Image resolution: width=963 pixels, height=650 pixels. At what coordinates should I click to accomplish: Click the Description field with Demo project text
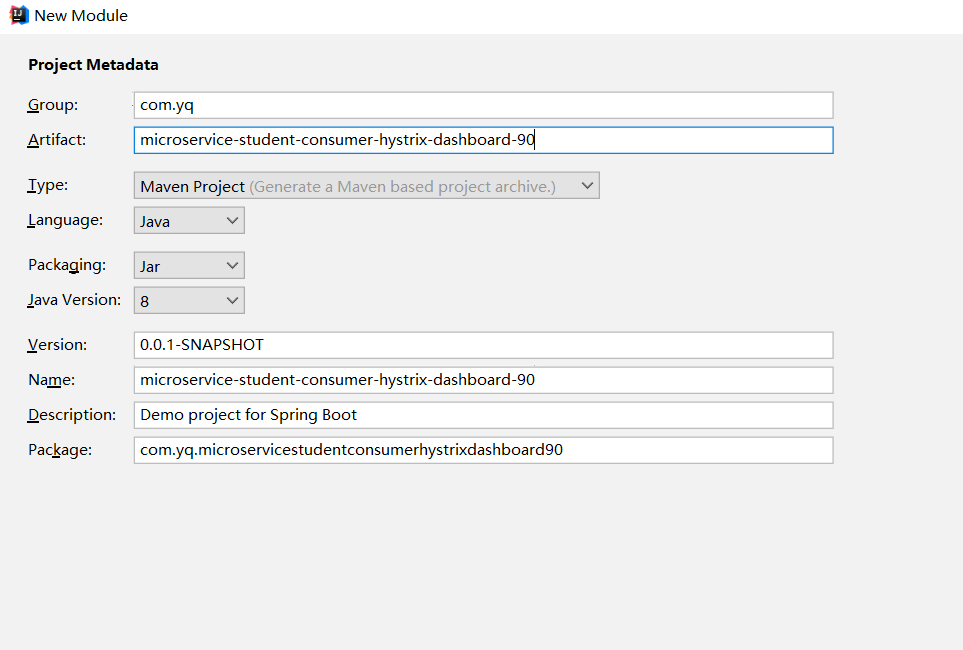(483, 415)
